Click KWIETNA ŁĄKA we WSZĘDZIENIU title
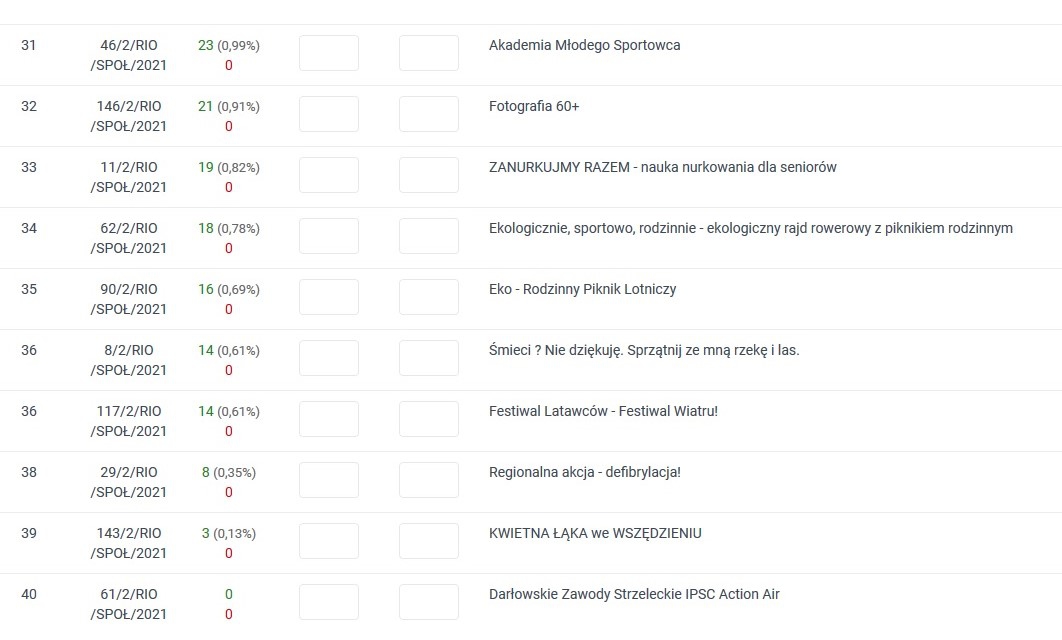This screenshot has width=1062, height=640. [x=595, y=533]
